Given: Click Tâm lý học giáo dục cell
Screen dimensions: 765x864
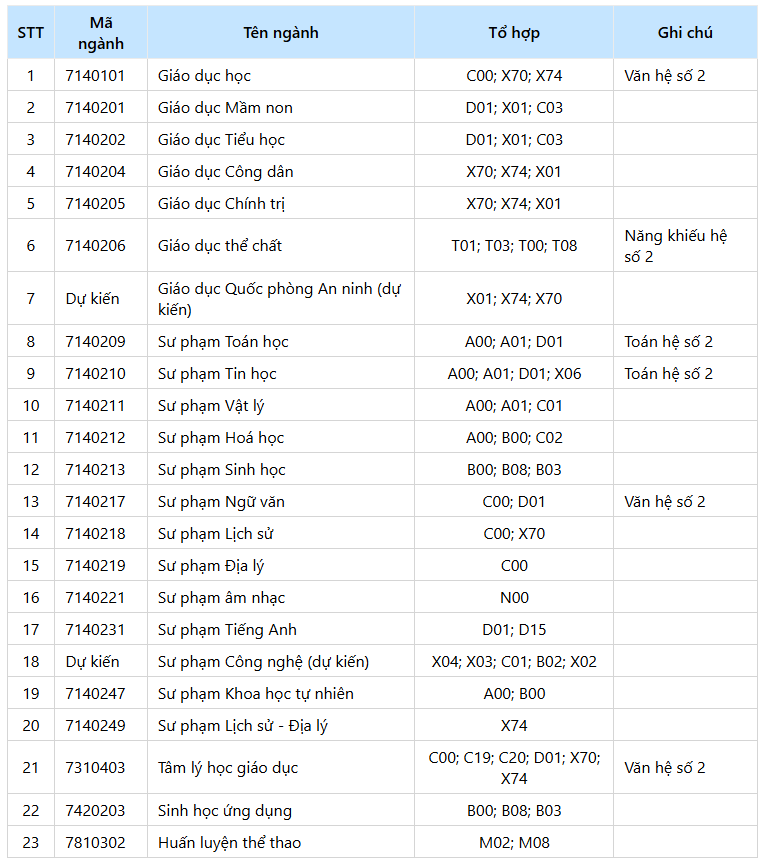Looking at the screenshot, I should point(228,768).
